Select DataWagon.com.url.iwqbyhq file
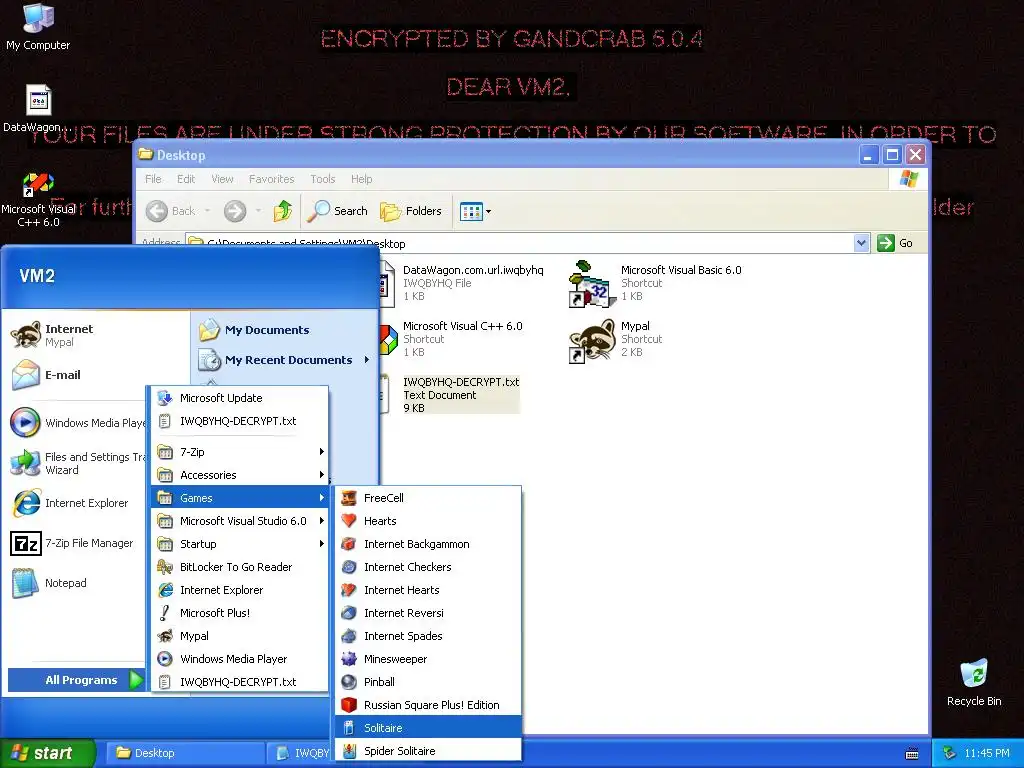Viewport: 1024px width, 768px height. click(462, 283)
